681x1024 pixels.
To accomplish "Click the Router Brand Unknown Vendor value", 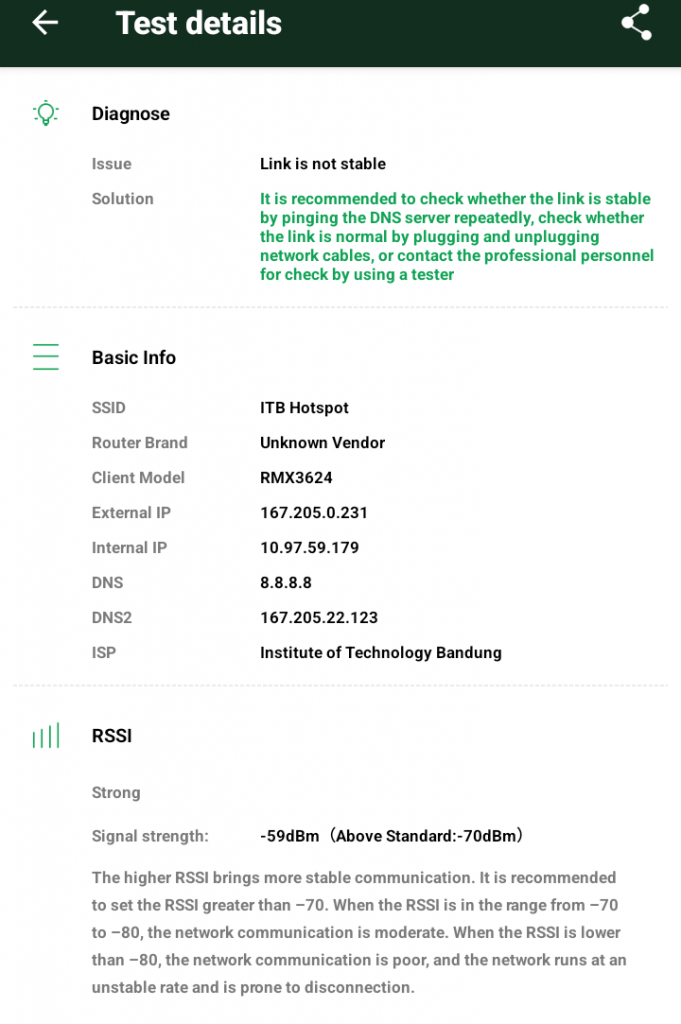I will point(322,443).
